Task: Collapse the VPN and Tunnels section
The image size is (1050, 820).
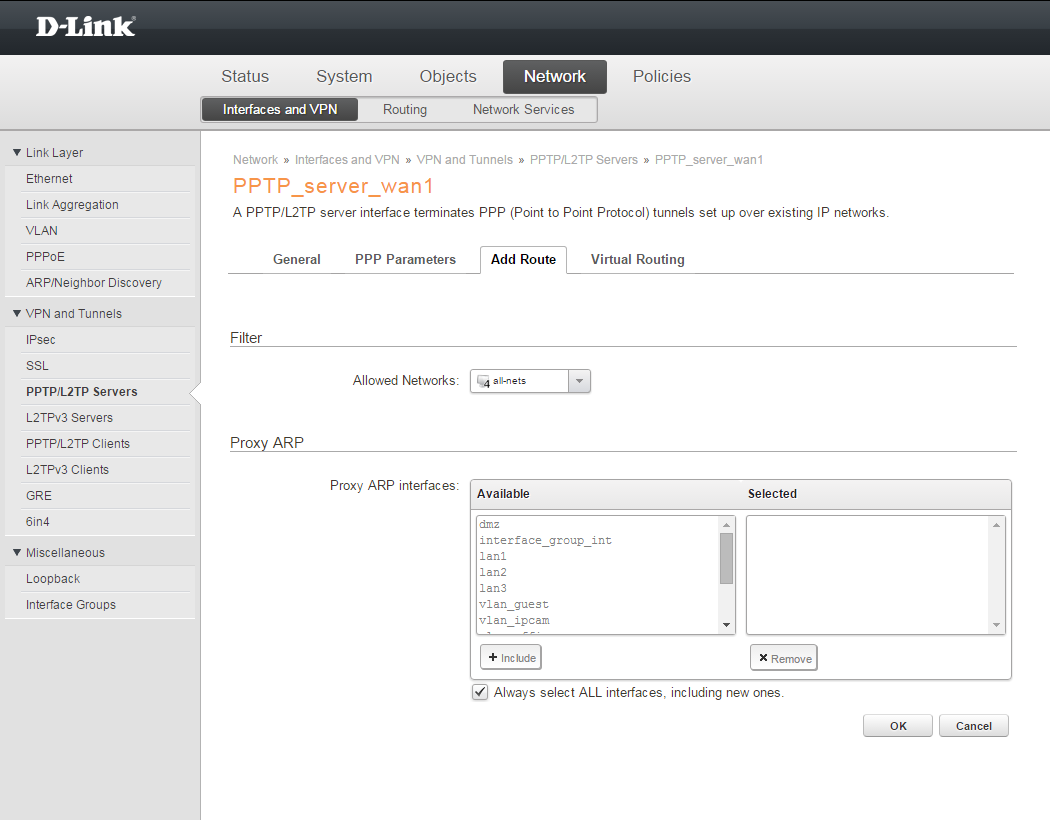Action: [x=17, y=314]
